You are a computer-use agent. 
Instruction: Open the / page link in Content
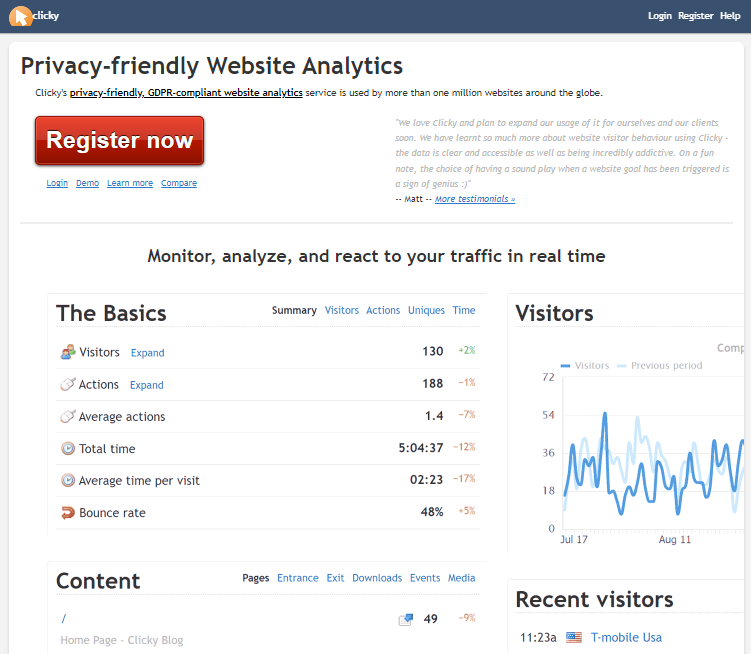[x=63, y=619]
